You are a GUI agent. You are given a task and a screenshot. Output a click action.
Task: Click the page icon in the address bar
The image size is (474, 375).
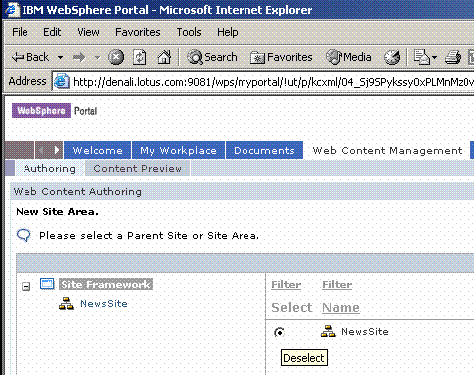click(x=62, y=82)
